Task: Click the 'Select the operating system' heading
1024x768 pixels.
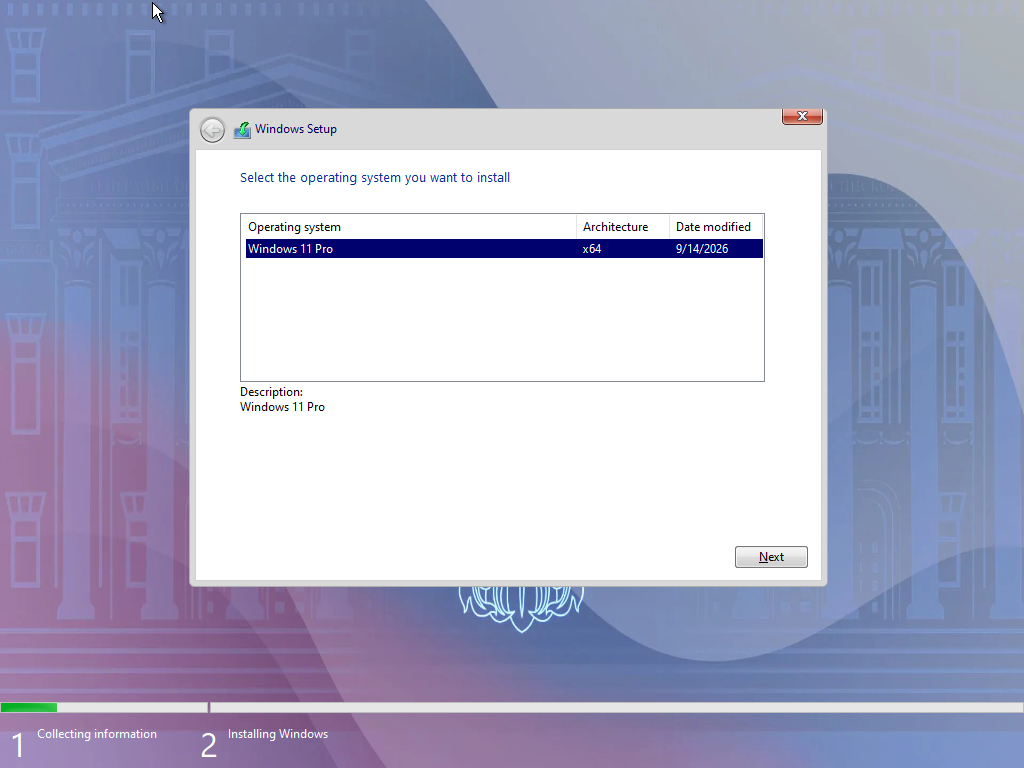Action: point(375,178)
